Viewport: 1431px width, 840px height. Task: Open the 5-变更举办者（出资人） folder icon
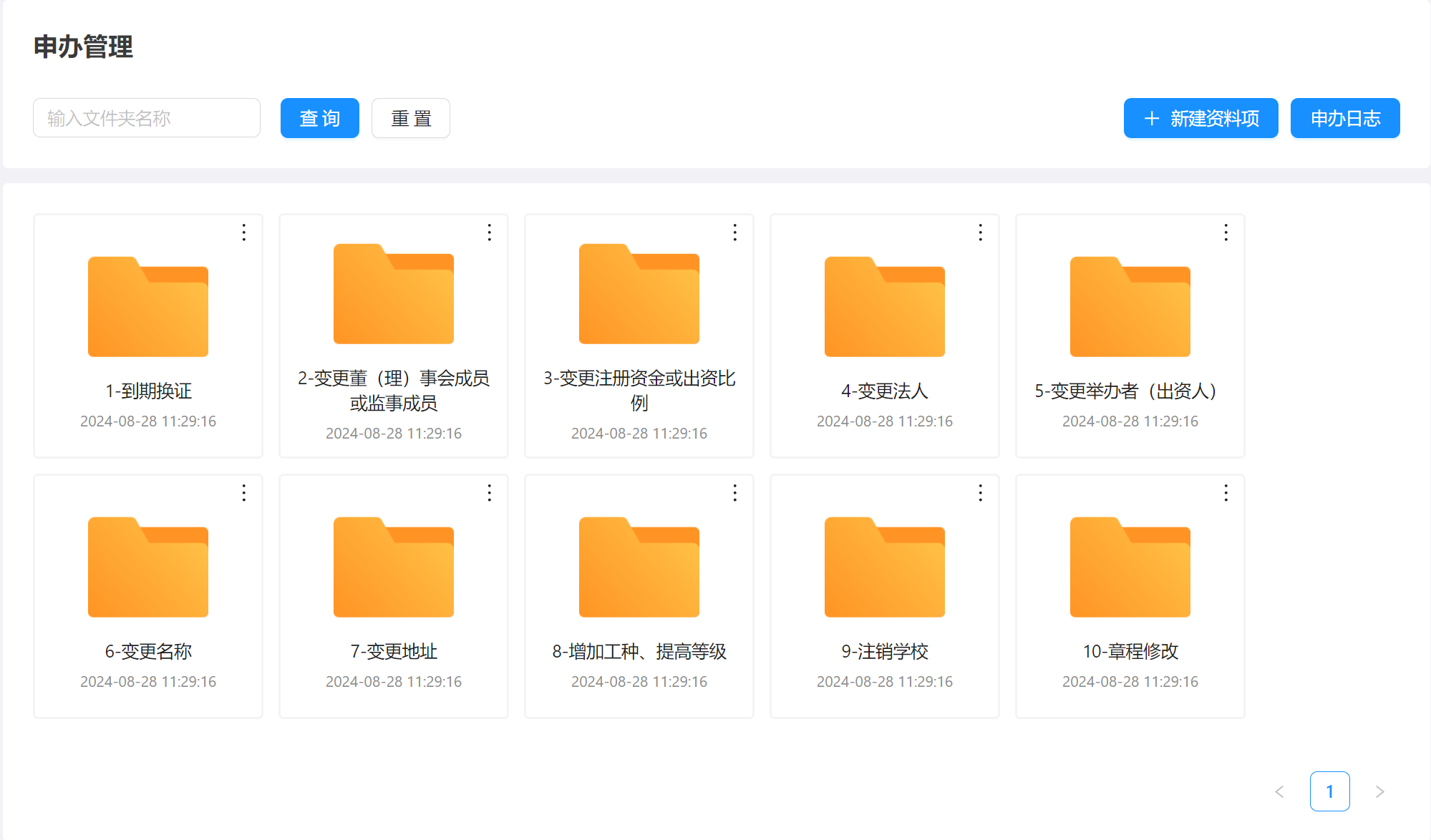(x=1130, y=306)
